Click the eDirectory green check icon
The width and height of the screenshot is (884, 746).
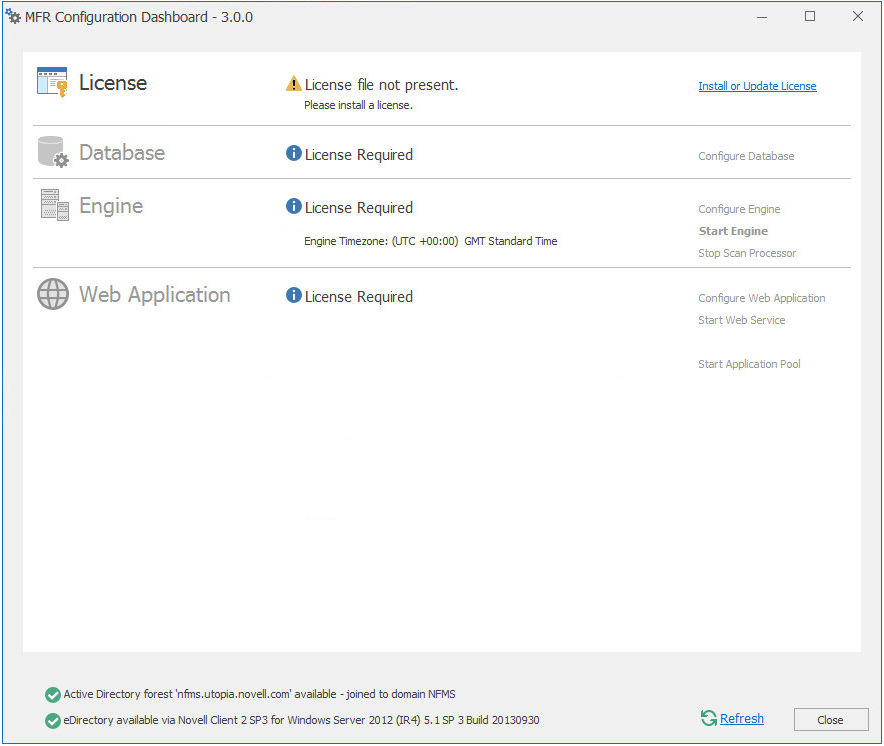(52, 720)
